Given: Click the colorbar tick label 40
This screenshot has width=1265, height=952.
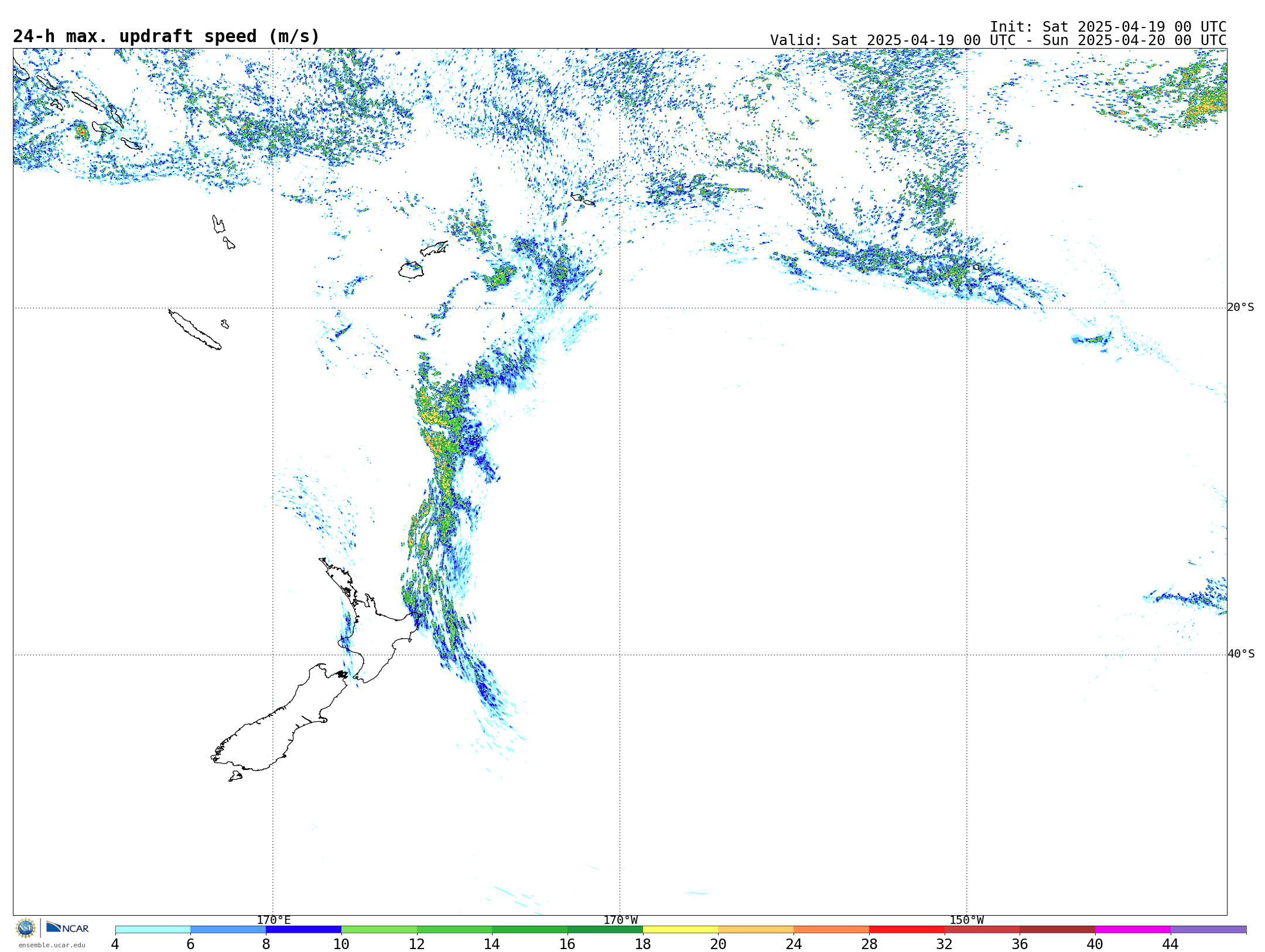Looking at the screenshot, I should (x=1095, y=944).
